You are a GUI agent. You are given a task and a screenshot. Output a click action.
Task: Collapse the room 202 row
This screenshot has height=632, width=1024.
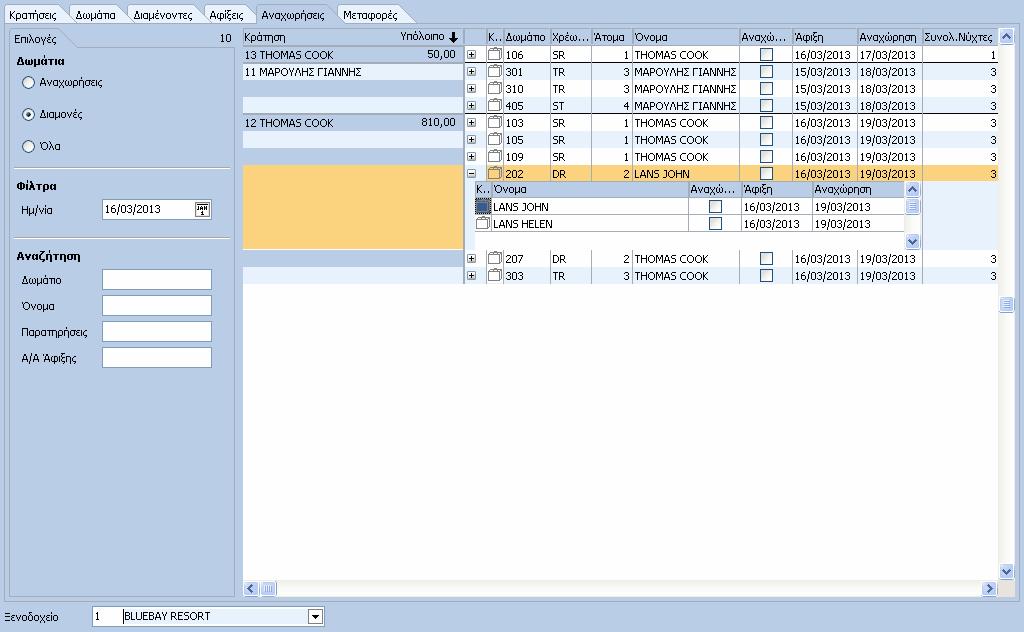(472, 174)
